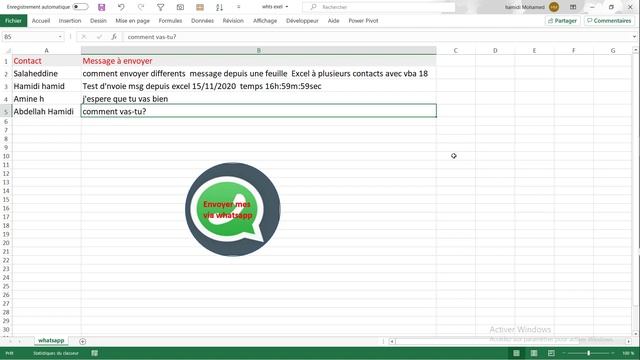This screenshot has height=360, width=640.
Task: Select column A header
Action: click(47, 50)
